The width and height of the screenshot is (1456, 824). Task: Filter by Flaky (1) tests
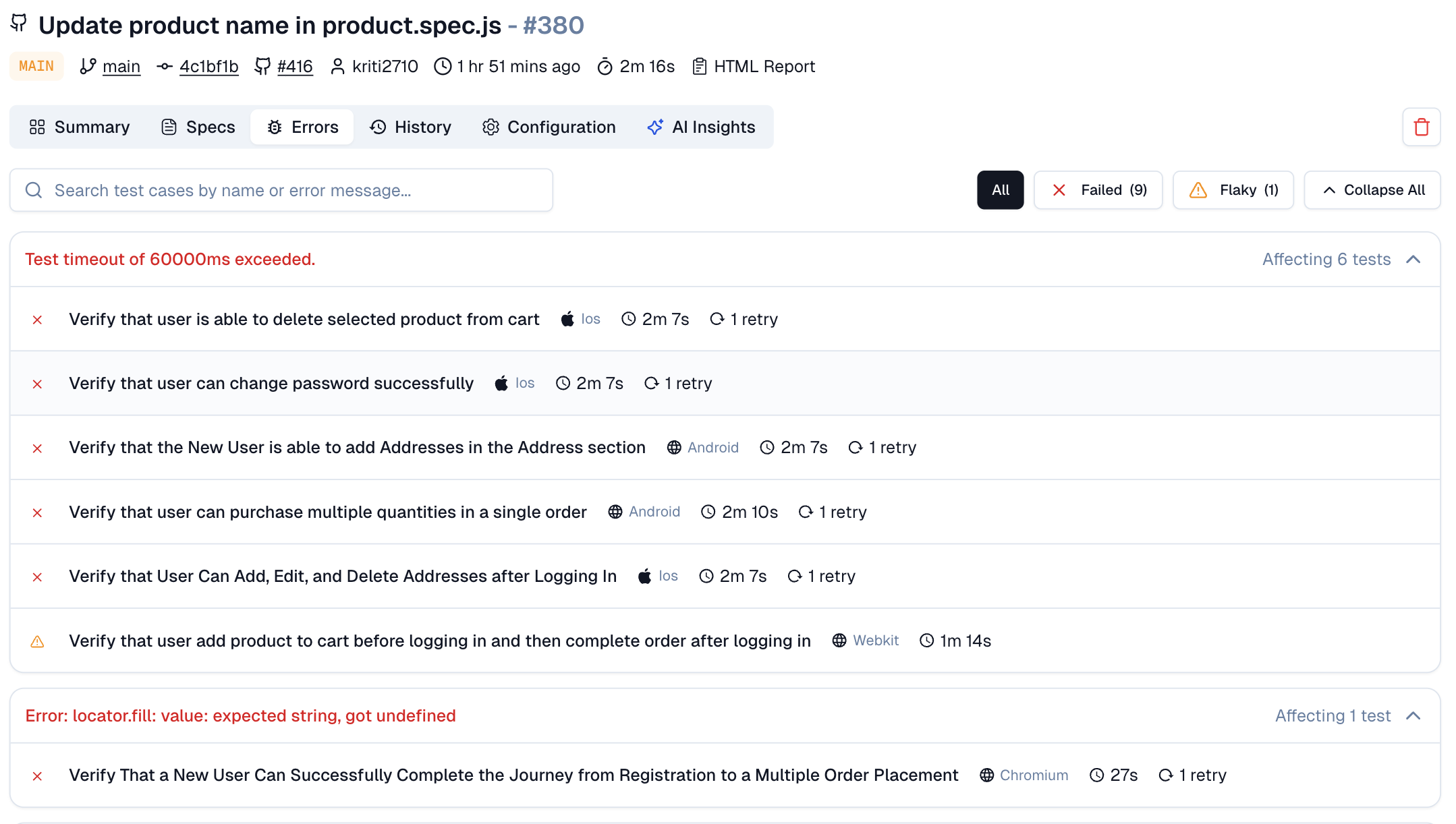click(1233, 190)
